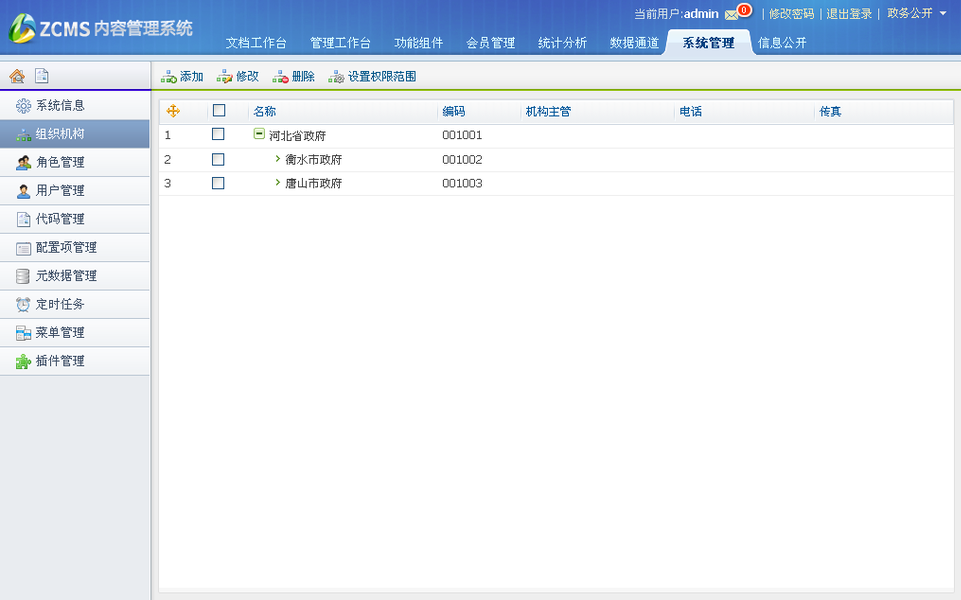
Task: Expand the 衡水市政府 tree node
Action: click(x=276, y=159)
